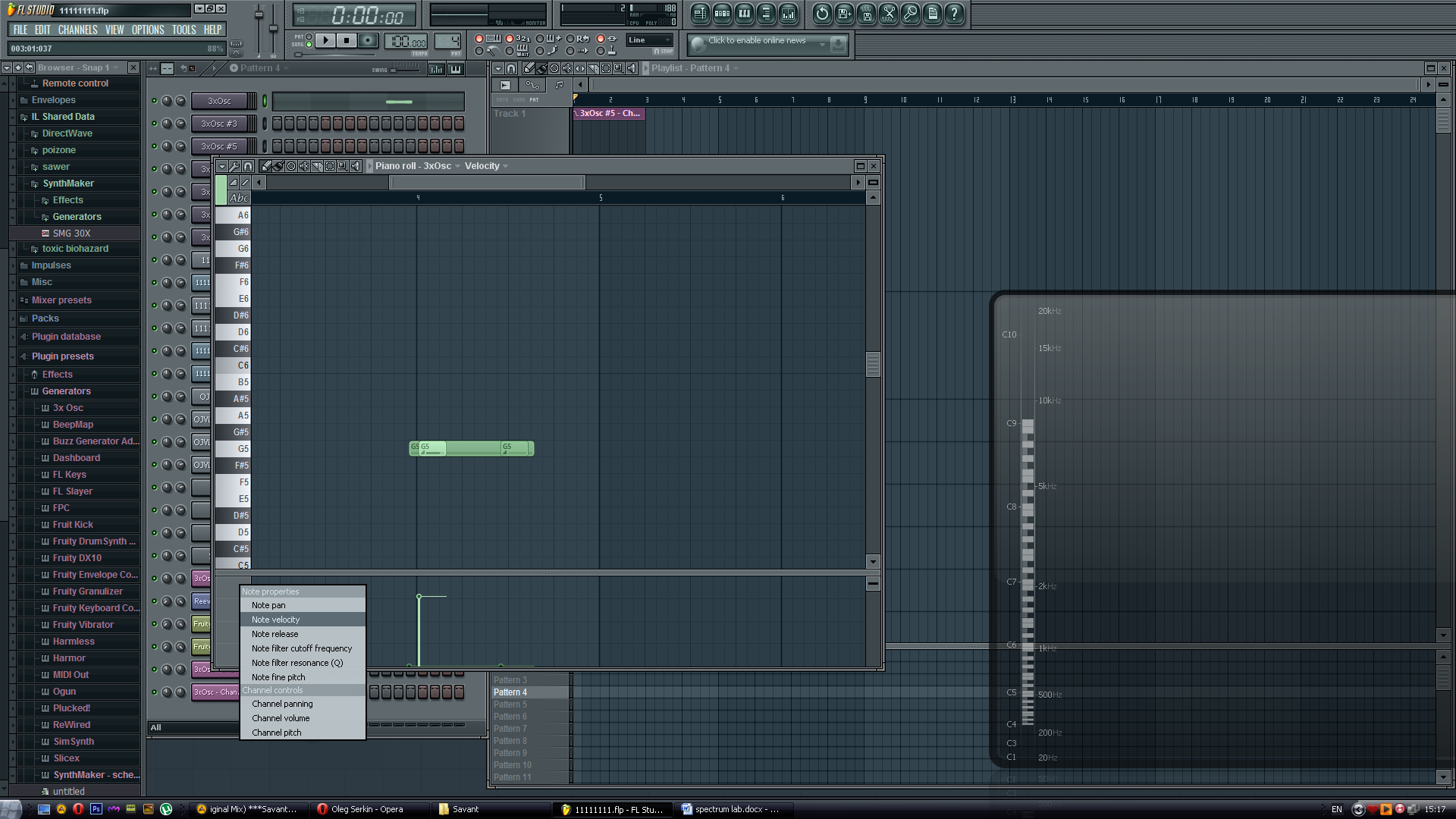This screenshot has height=819, width=1456.
Task: Select the delete tool in piano roll
Action: 291,166
